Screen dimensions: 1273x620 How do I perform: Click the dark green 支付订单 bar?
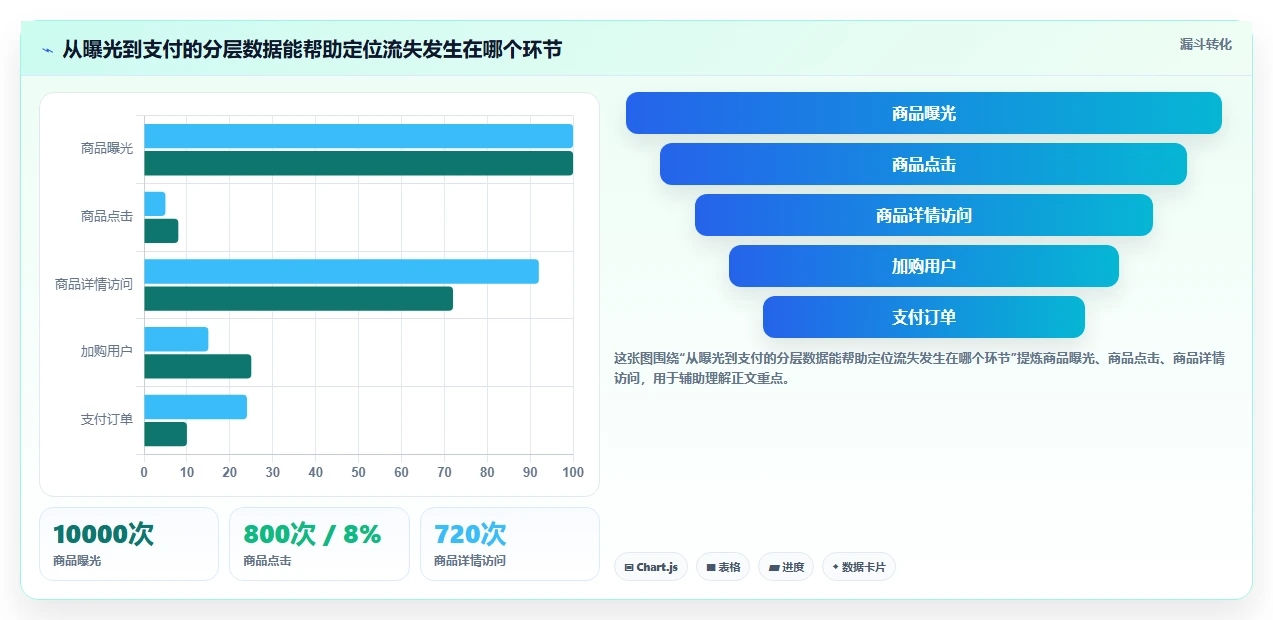coord(165,434)
